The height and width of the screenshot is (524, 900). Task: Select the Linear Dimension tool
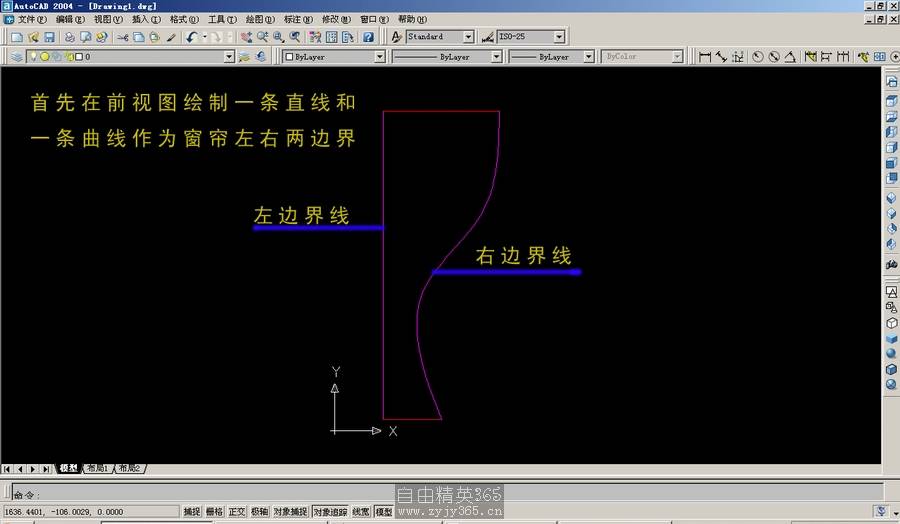click(x=705, y=57)
